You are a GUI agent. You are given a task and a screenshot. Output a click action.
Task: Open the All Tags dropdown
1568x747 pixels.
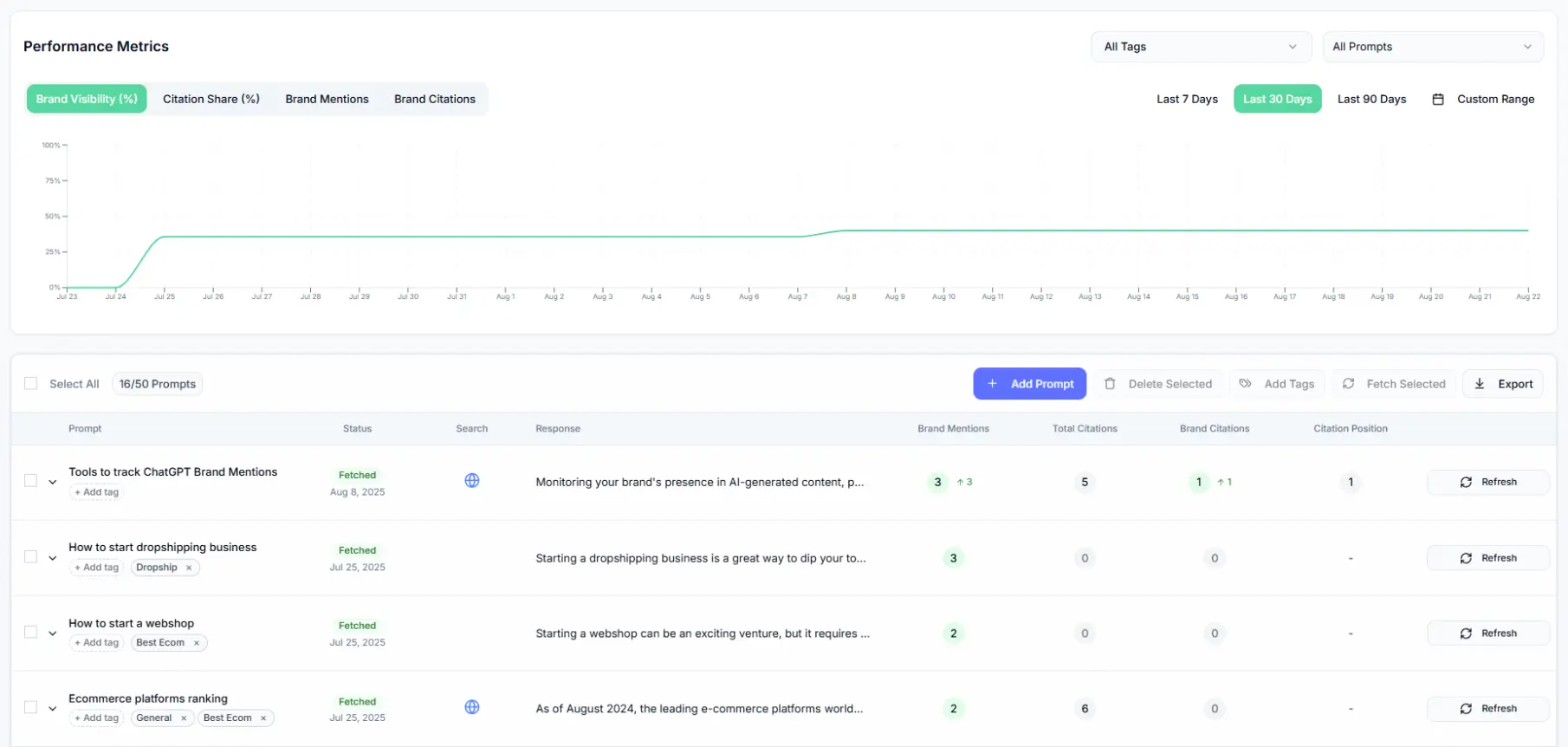(x=1201, y=47)
